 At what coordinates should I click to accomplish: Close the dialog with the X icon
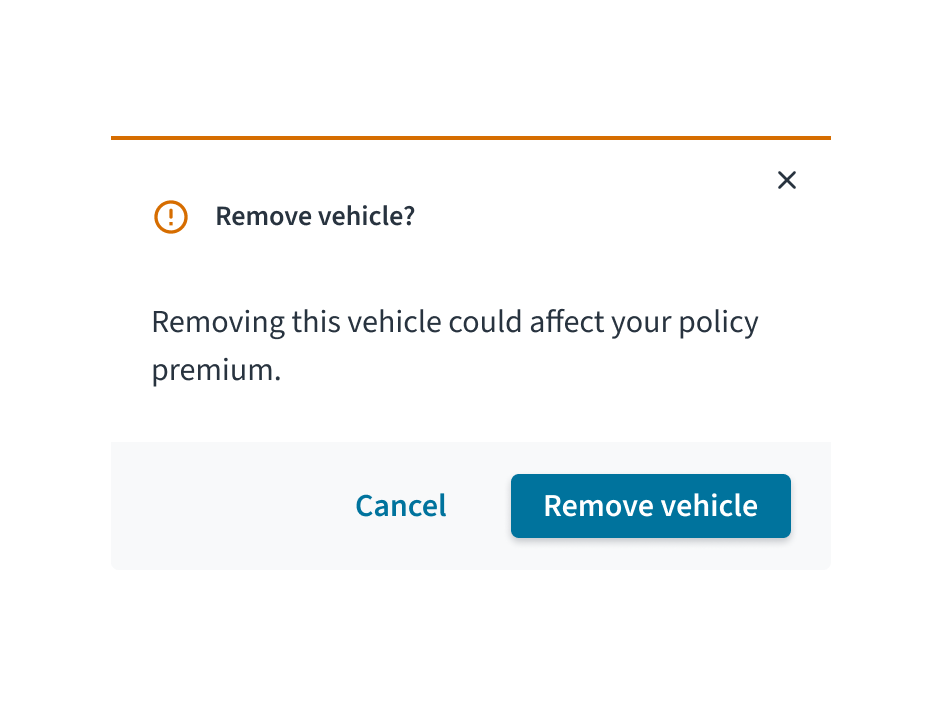(x=786, y=180)
